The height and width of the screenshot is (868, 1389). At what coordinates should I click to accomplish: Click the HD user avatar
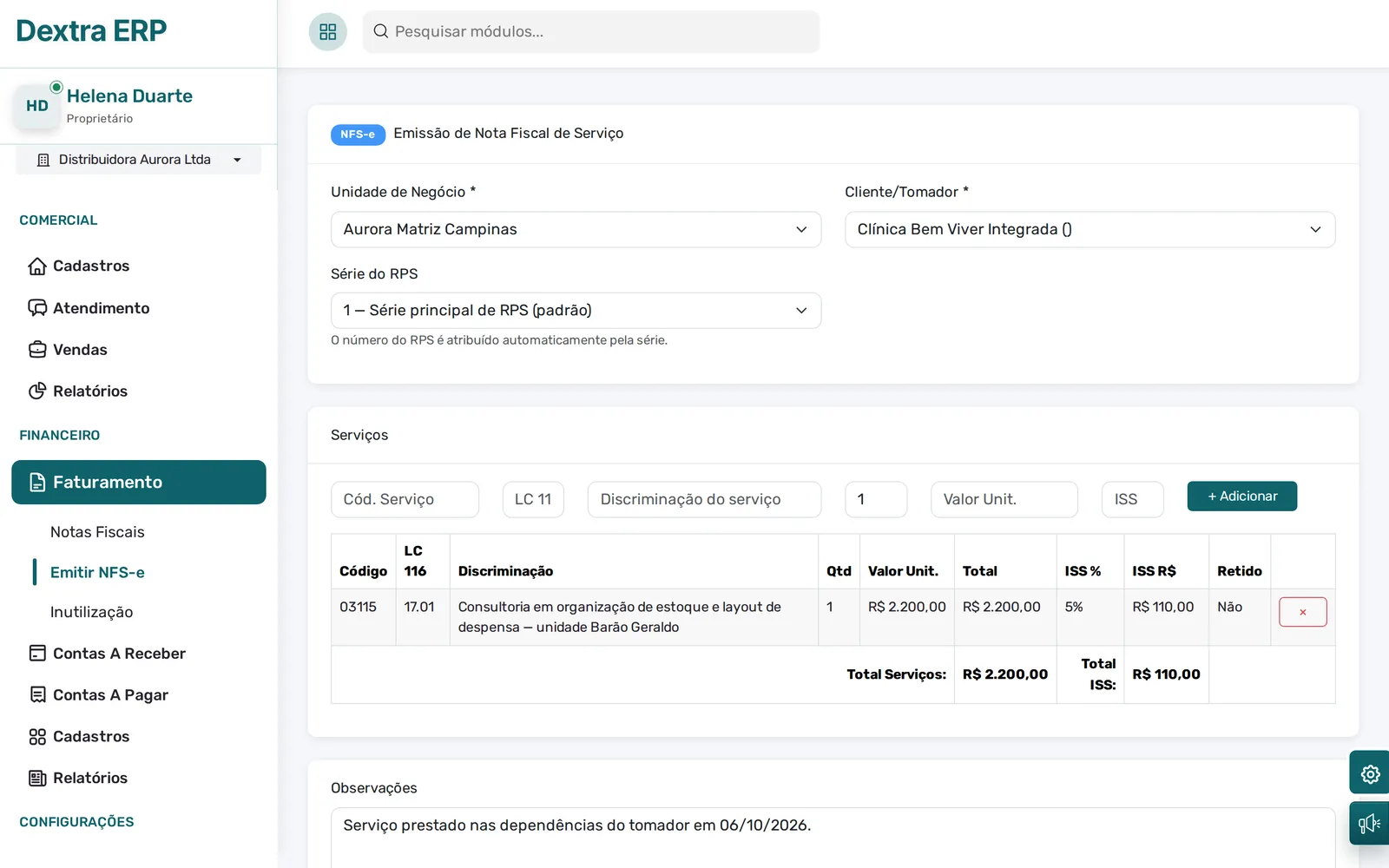(x=37, y=106)
